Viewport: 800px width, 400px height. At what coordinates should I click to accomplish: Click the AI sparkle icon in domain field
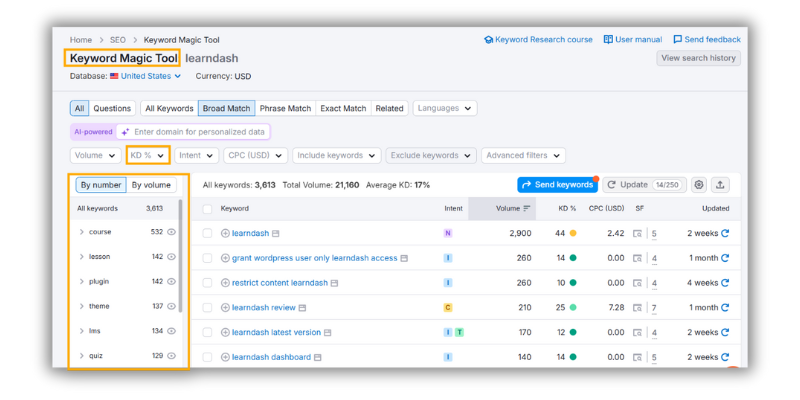[x=125, y=132]
